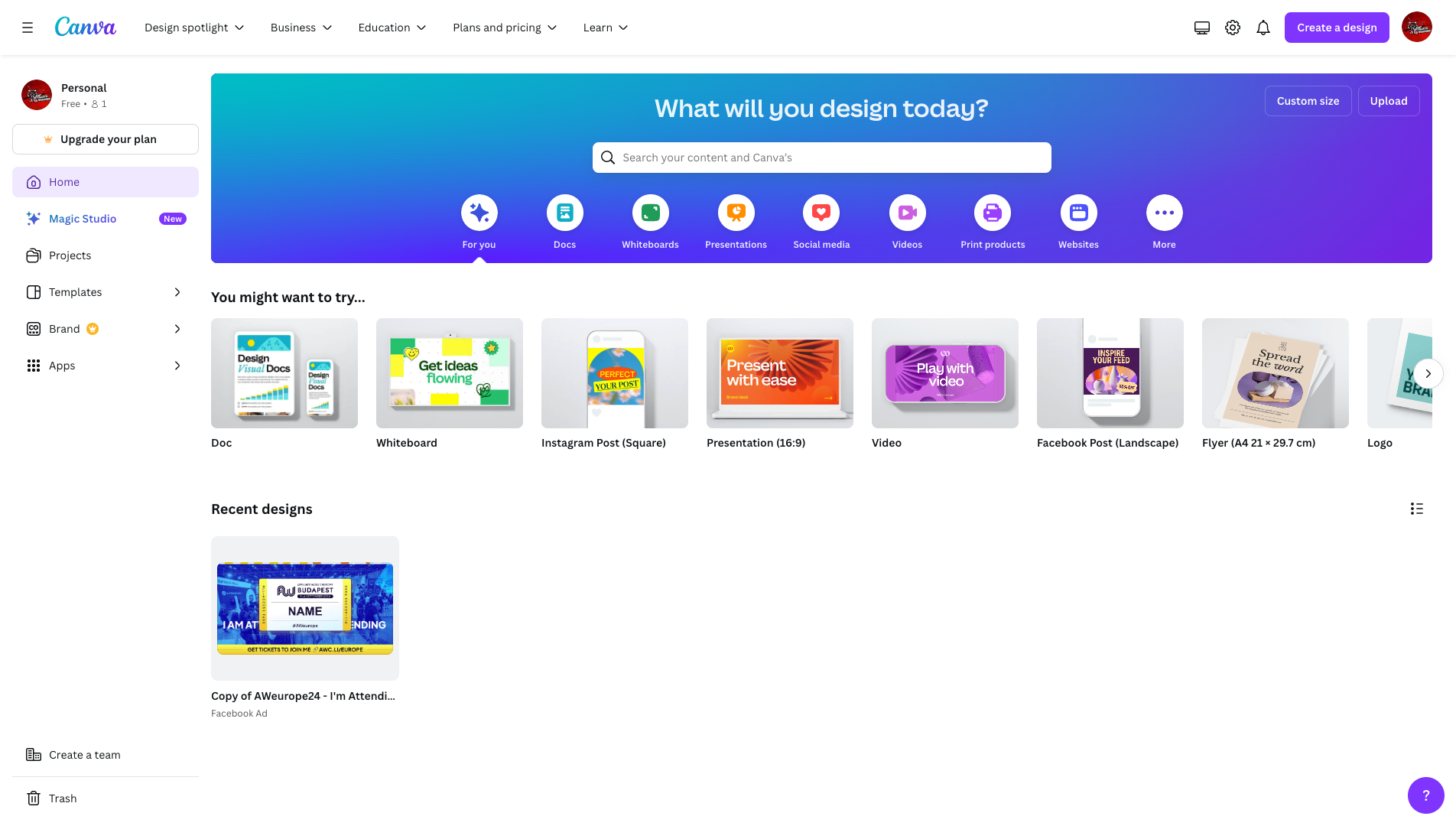The height and width of the screenshot is (826, 1456).
Task: Click the search content input field
Action: pos(821,158)
